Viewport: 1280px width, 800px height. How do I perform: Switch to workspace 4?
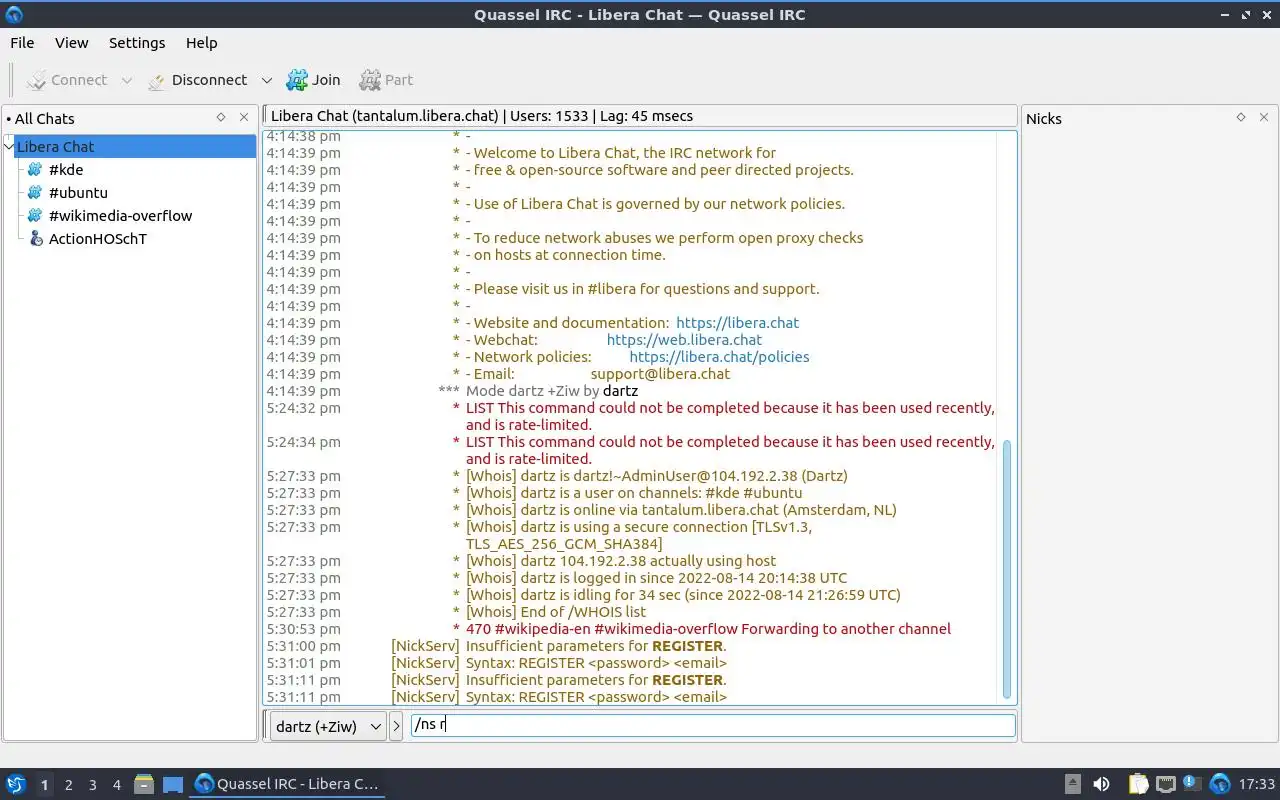116,785
